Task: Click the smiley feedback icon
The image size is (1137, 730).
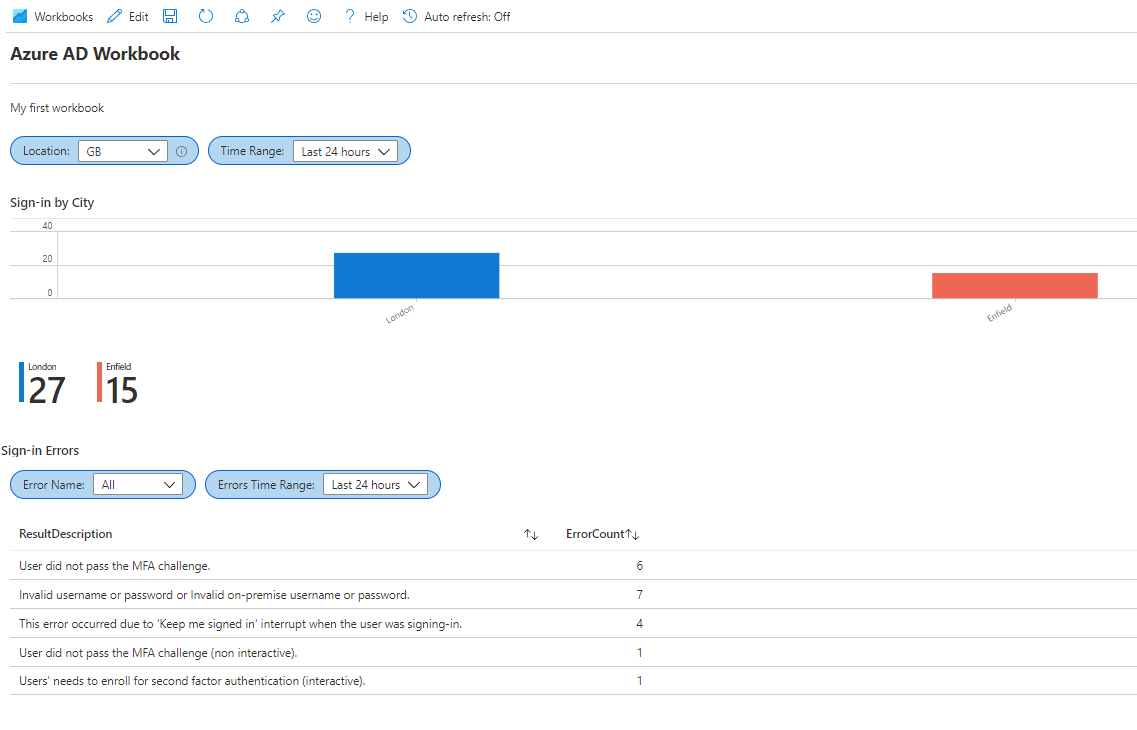Action: pyautogui.click(x=314, y=16)
